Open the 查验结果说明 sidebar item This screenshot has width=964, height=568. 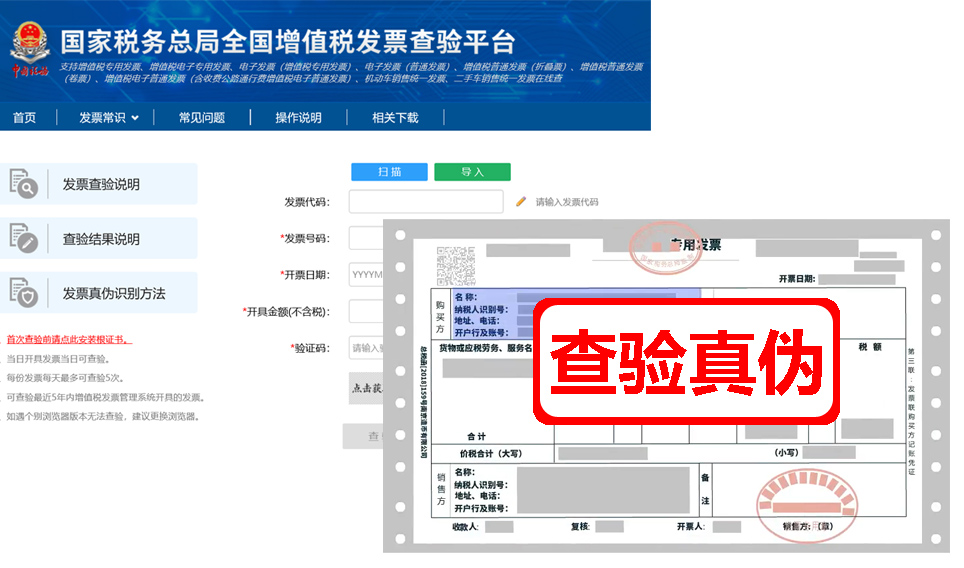coord(98,239)
